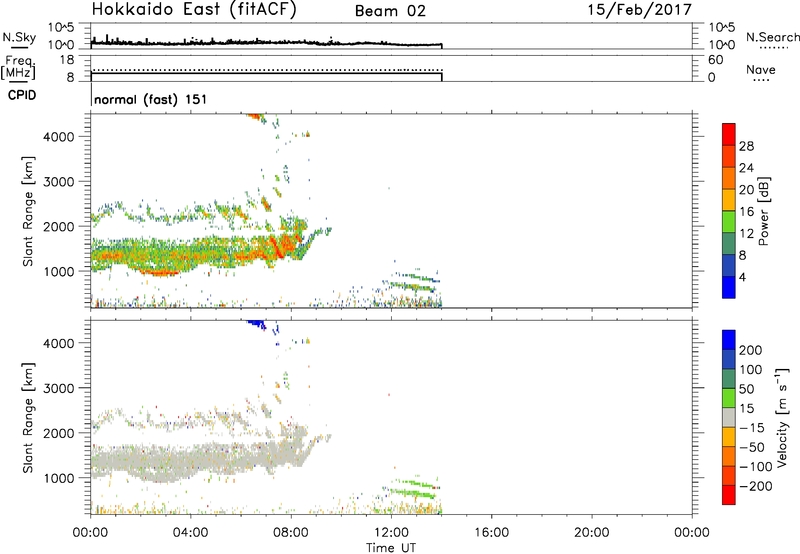Click the '12:00' time axis label
The height and width of the screenshot is (554, 800).
(391, 533)
